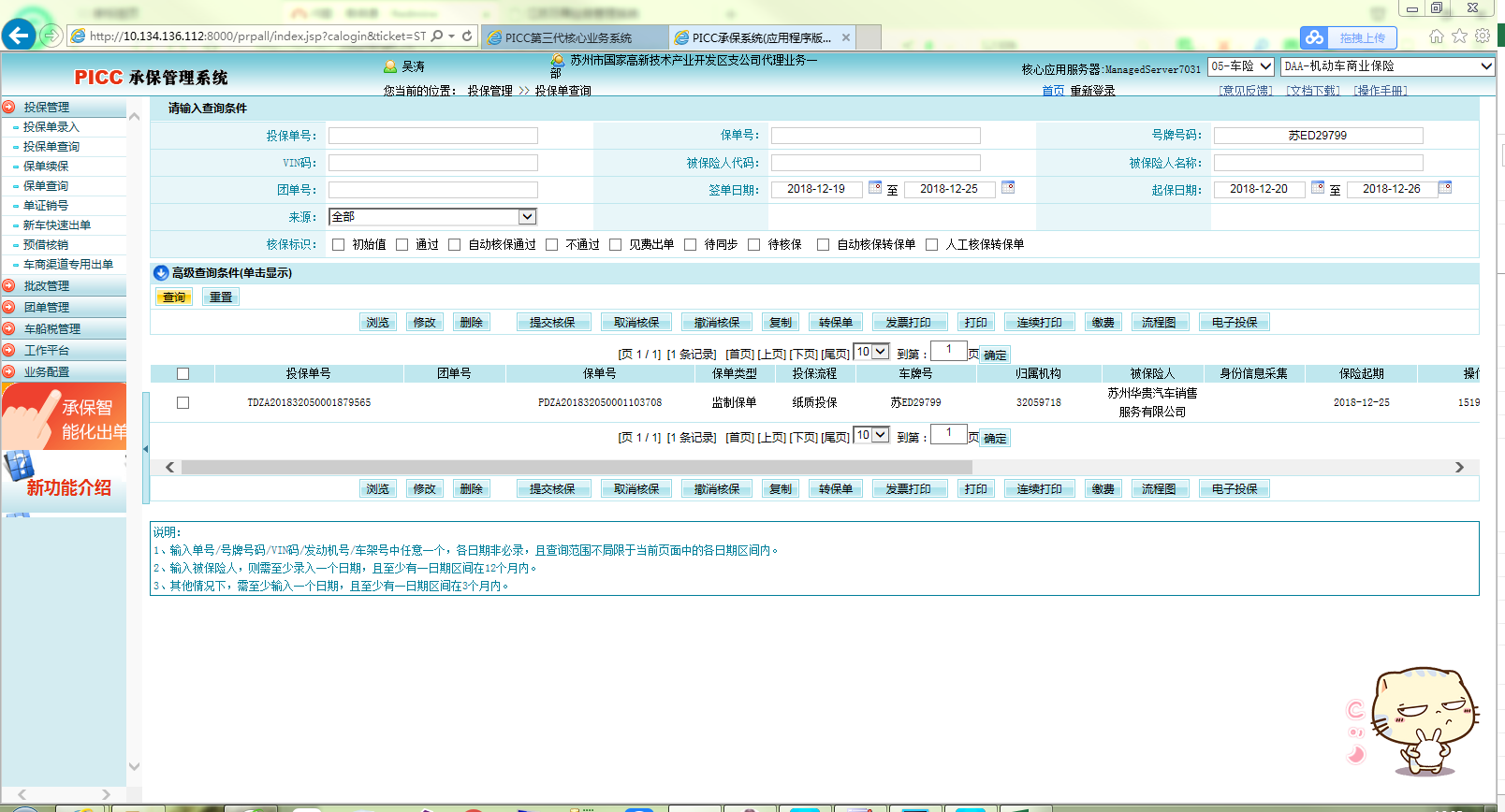Open the DAA-机动车商业保险 dropdown
Viewport: 1505px width, 812px height.
pyautogui.click(x=1485, y=66)
